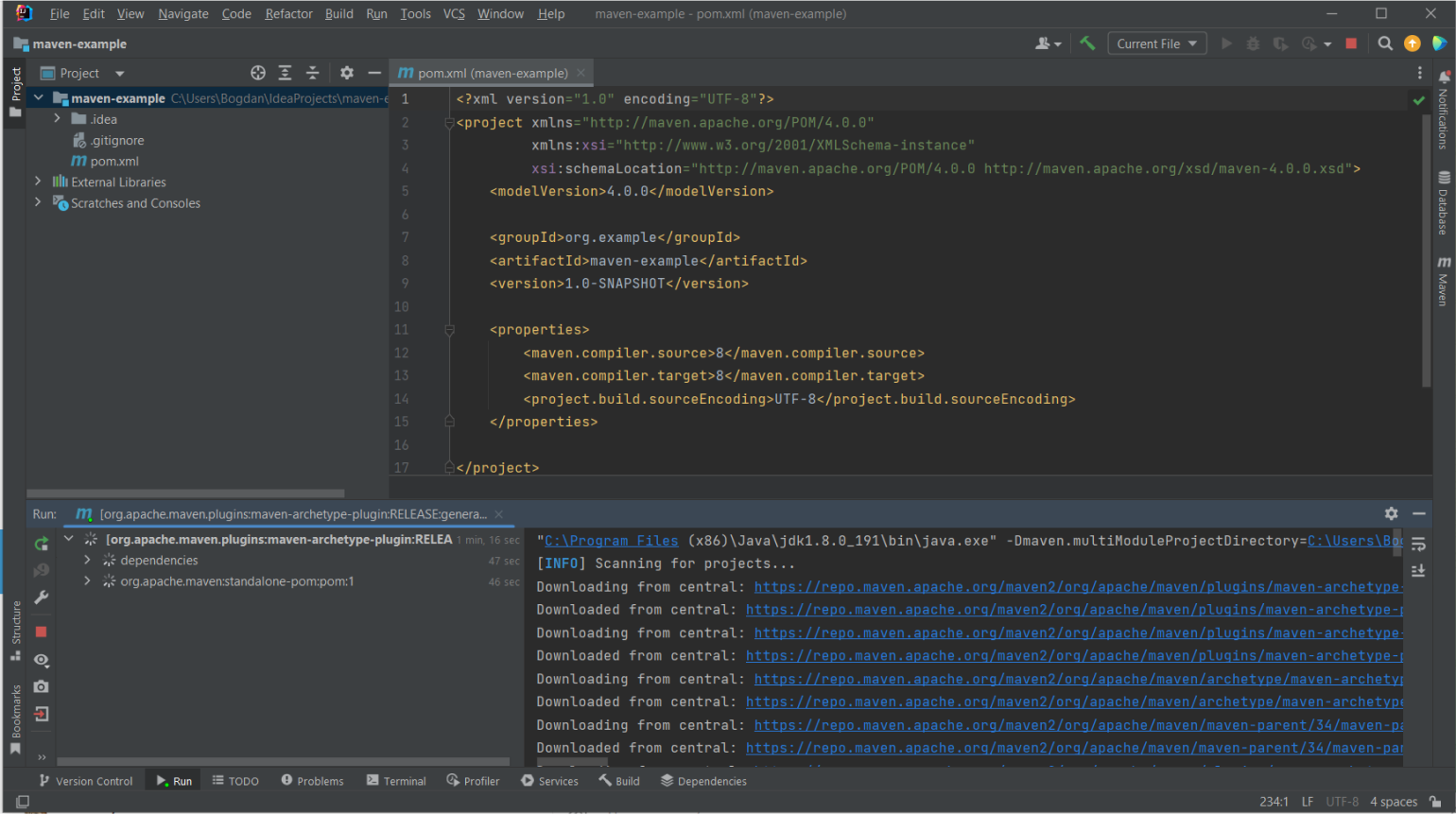The height and width of the screenshot is (814, 1456).
Task: Click the Exit icon in Run panel
Action: (x=41, y=714)
